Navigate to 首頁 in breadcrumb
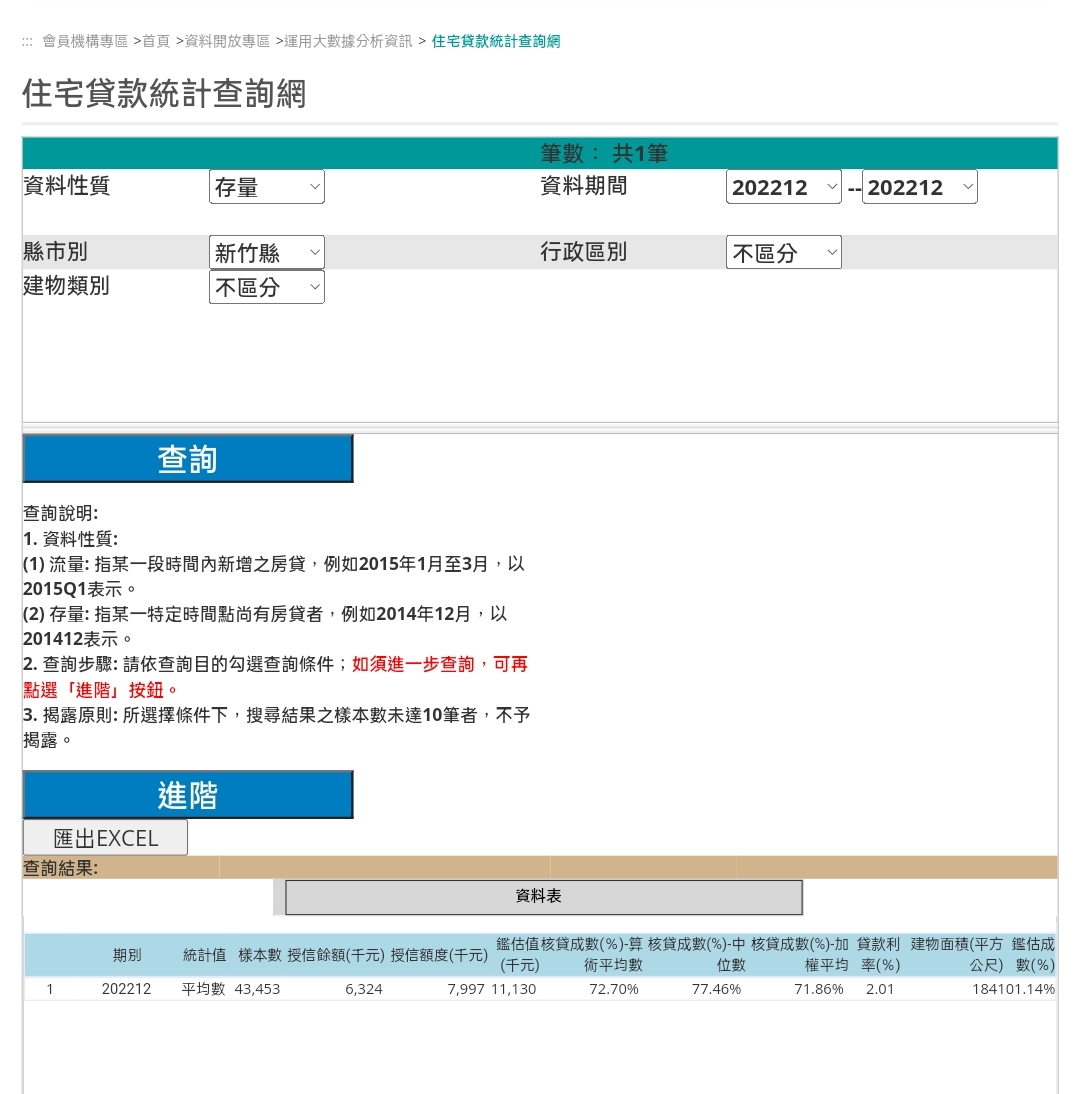1080x1094 pixels. (x=156, y=41)
